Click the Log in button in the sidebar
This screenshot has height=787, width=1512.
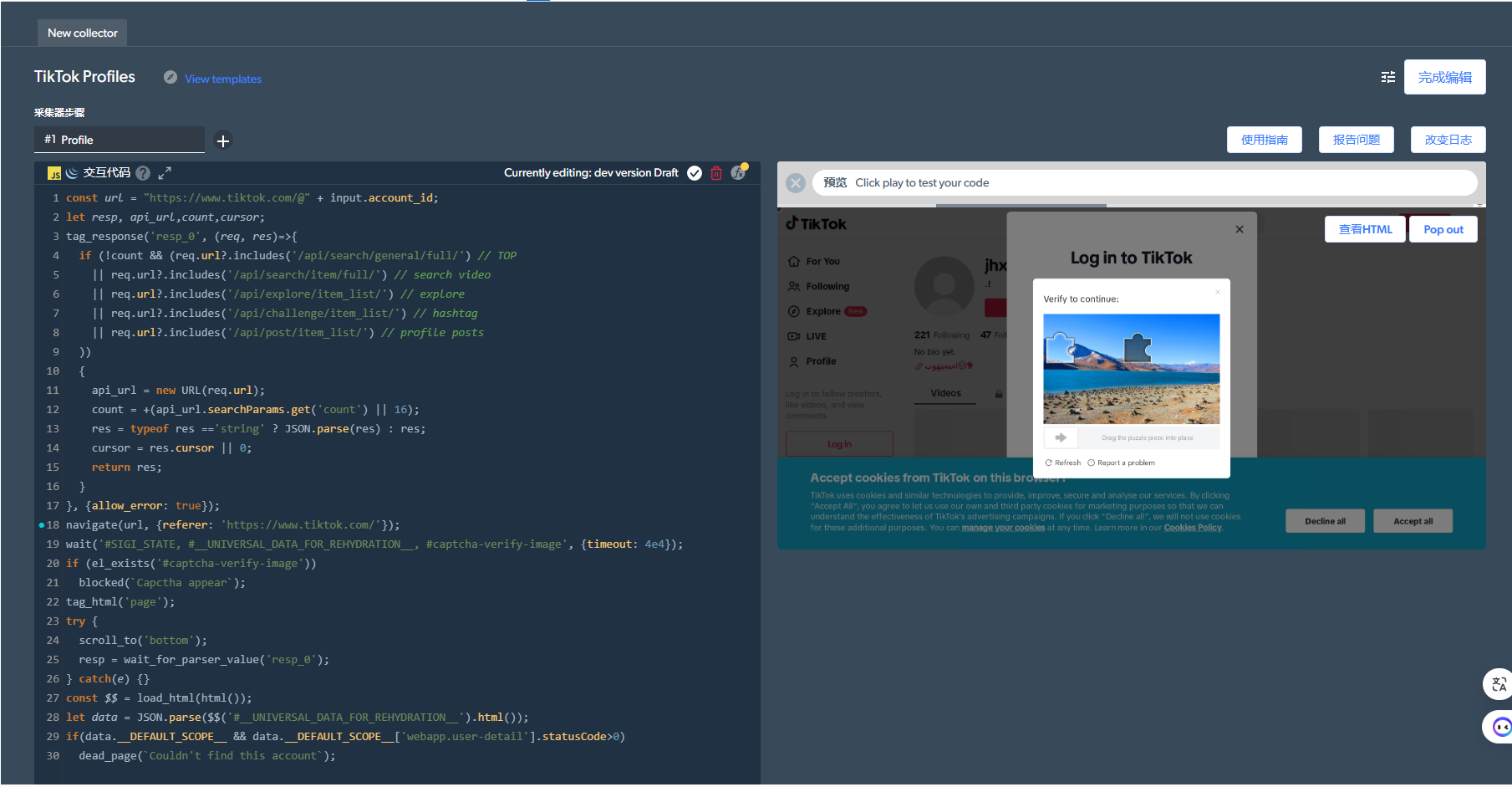839,444
